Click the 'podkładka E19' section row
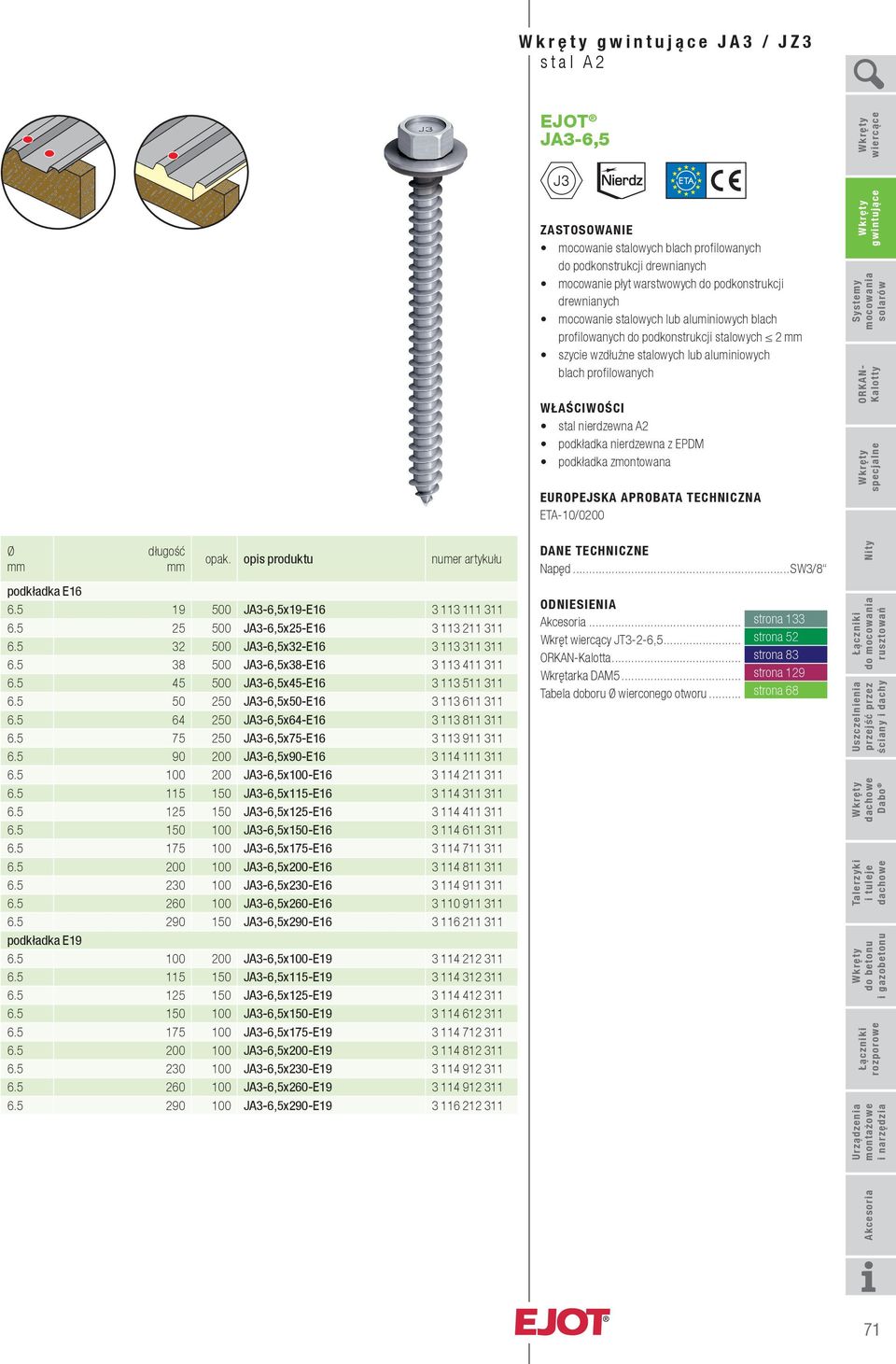The image size is (896, 1364). 259,940
